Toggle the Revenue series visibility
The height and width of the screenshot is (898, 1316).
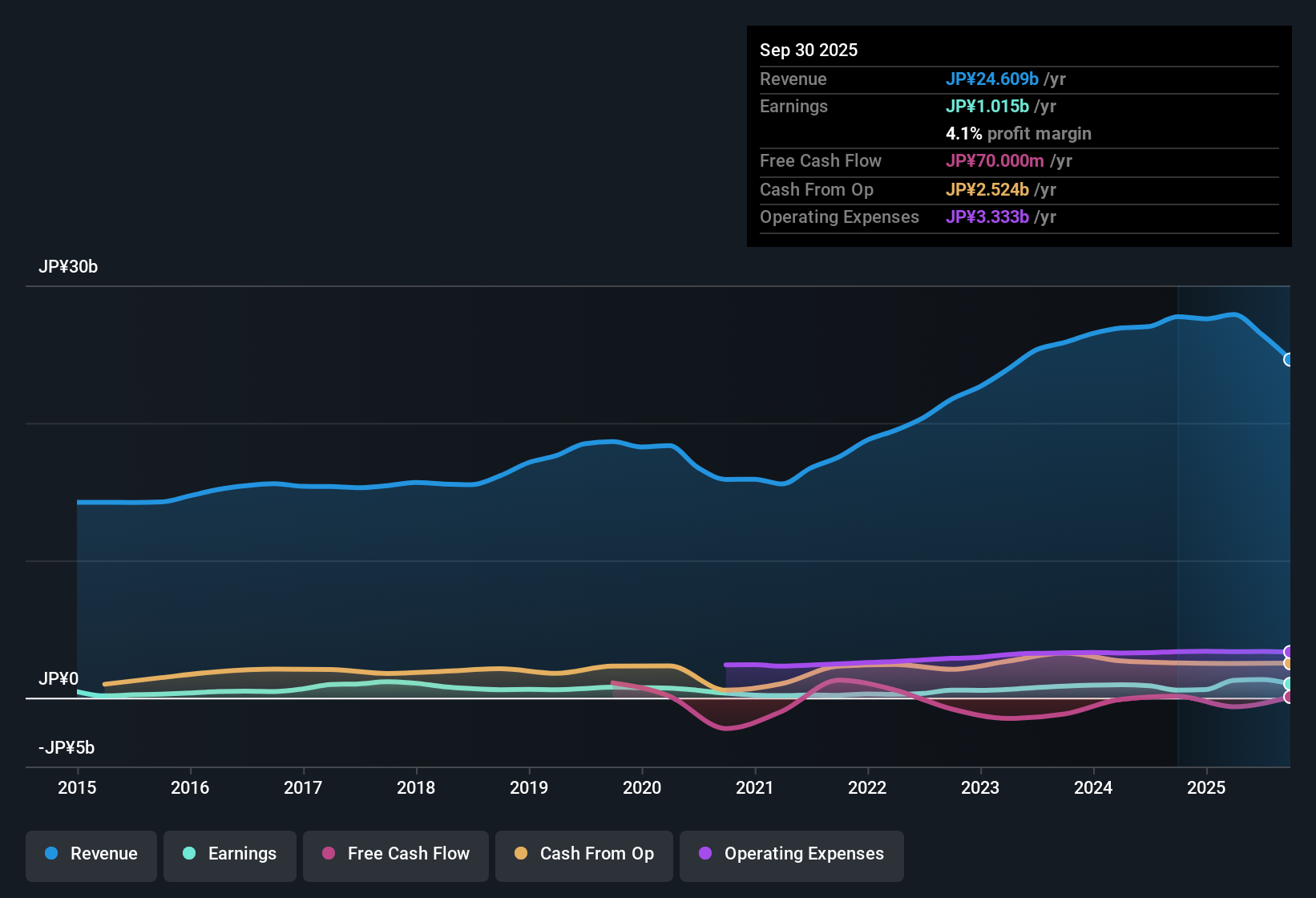pos(91,854)
